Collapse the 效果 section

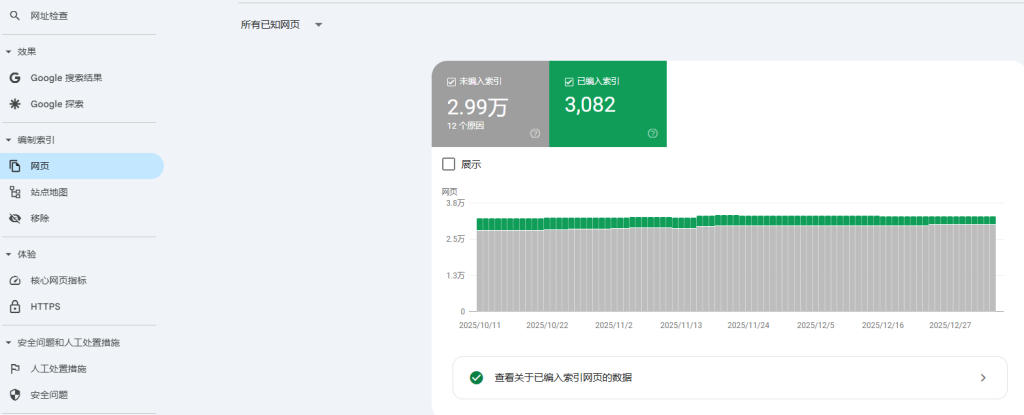pyautogui.click(x=8, y=51)
